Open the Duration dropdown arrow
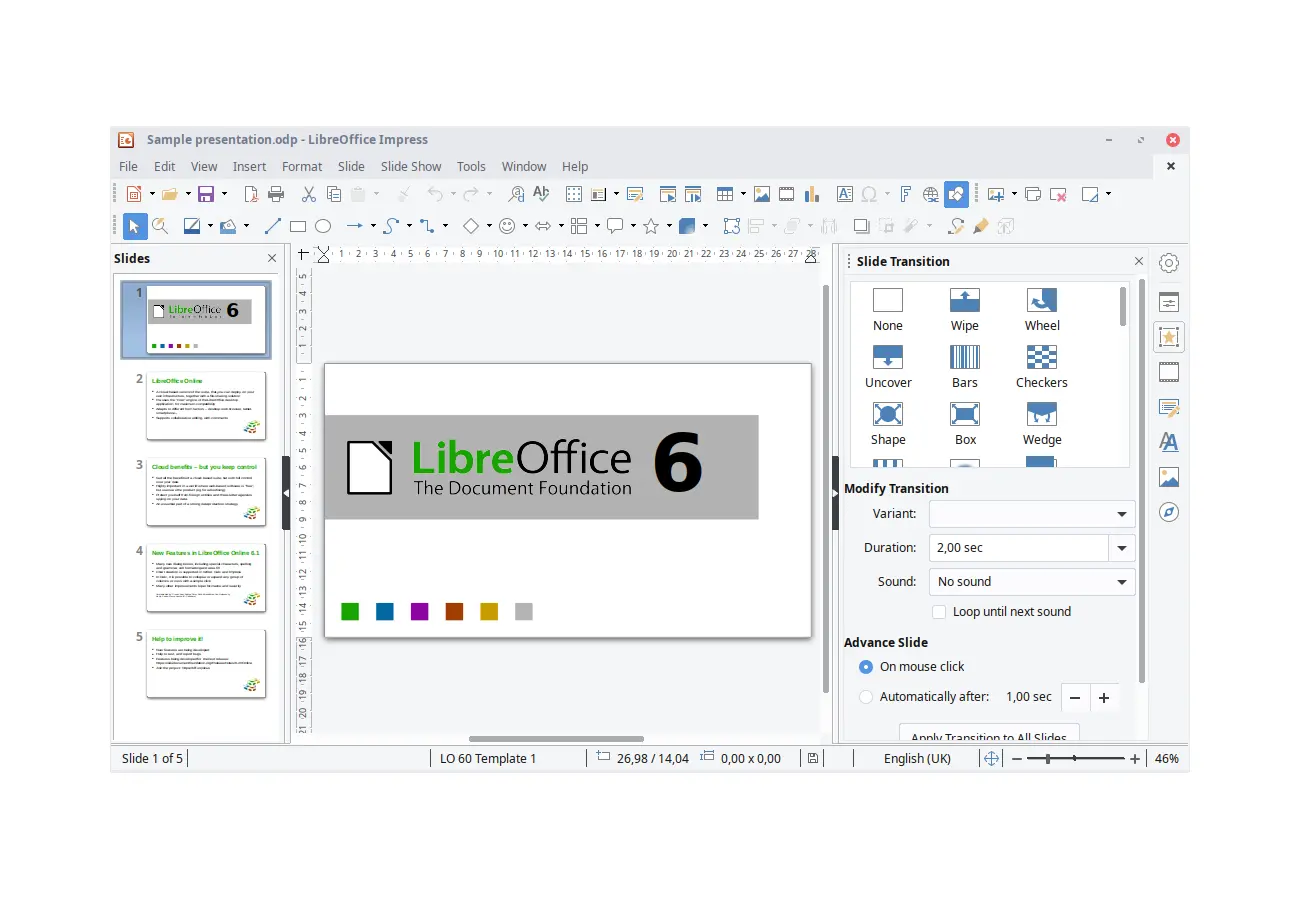The width and height of the screenshot is (1300, 900). pos(1122,548)
